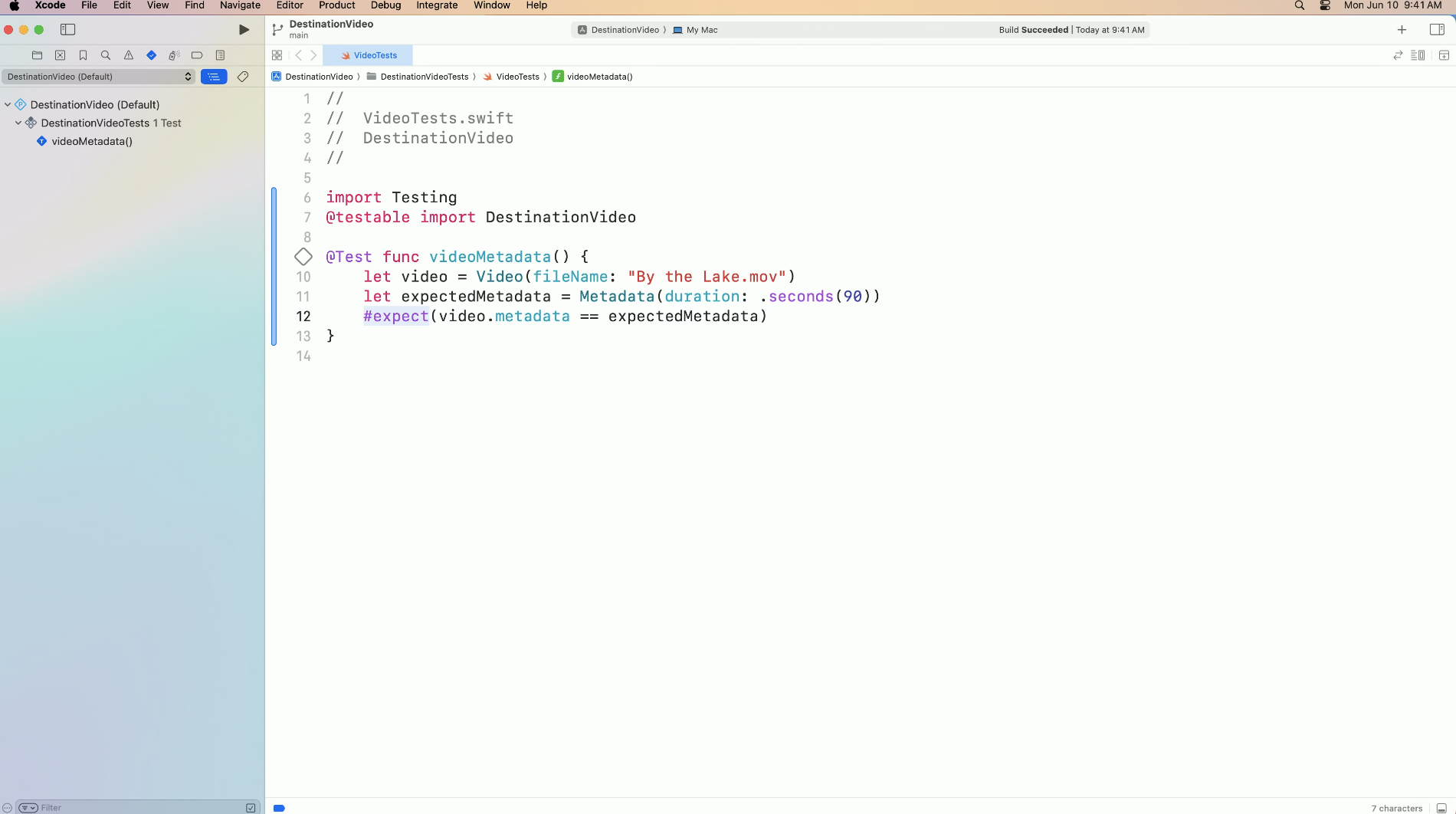Open the related items grid menu
Viewport: 1456px width, 814px height.
277,55
